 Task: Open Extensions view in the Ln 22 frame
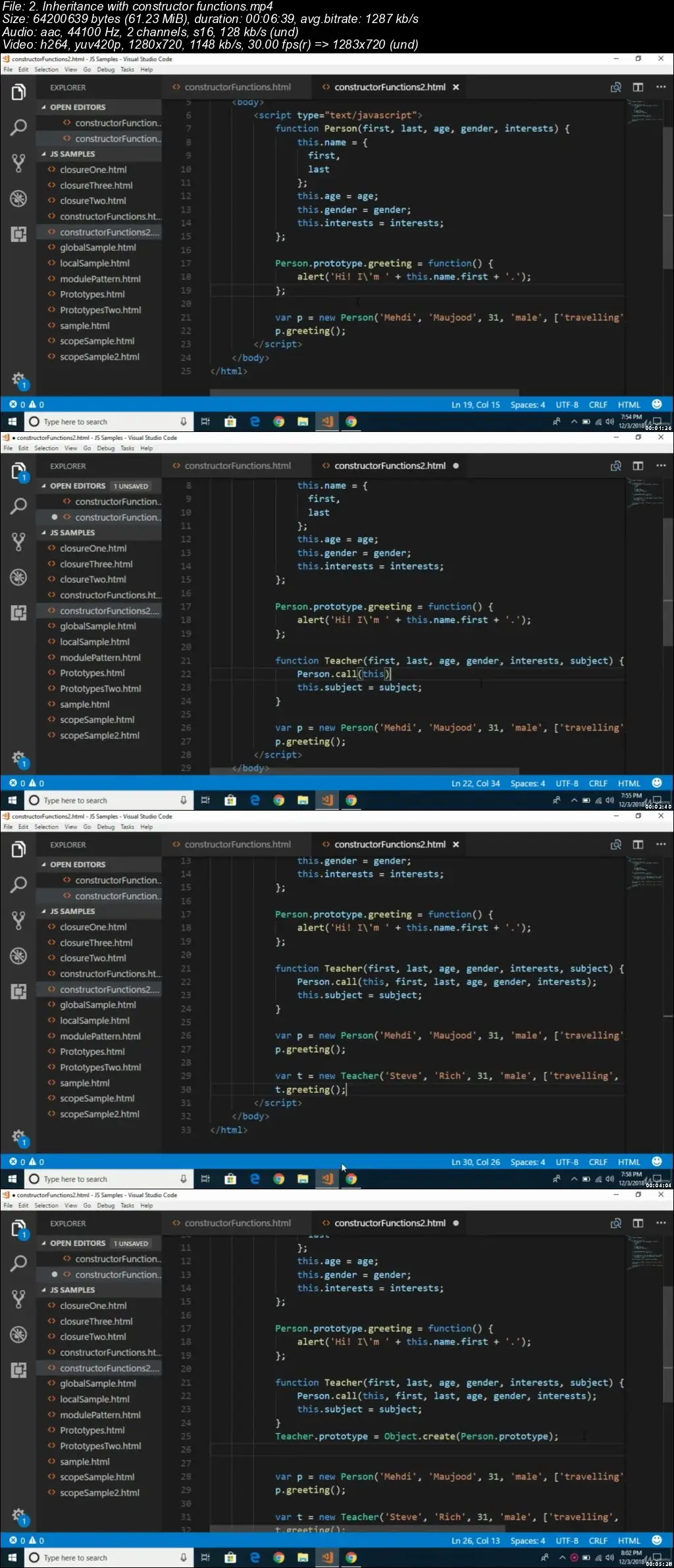(x=18, y=612)
